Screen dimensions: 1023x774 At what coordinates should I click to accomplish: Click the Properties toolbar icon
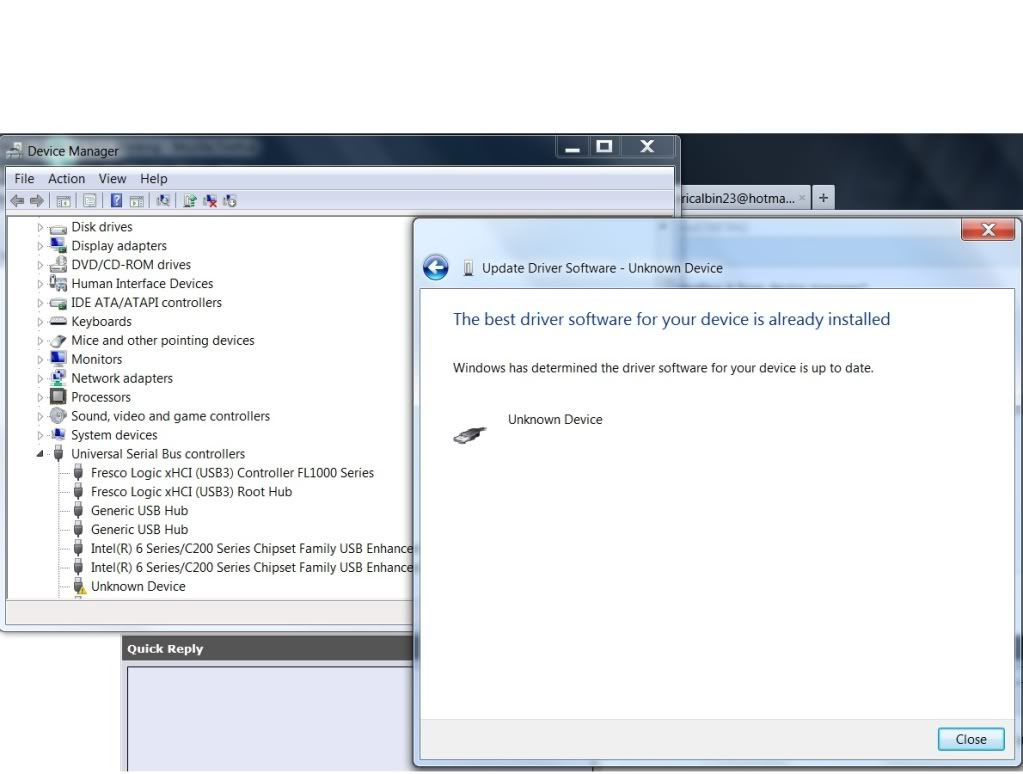90,201
